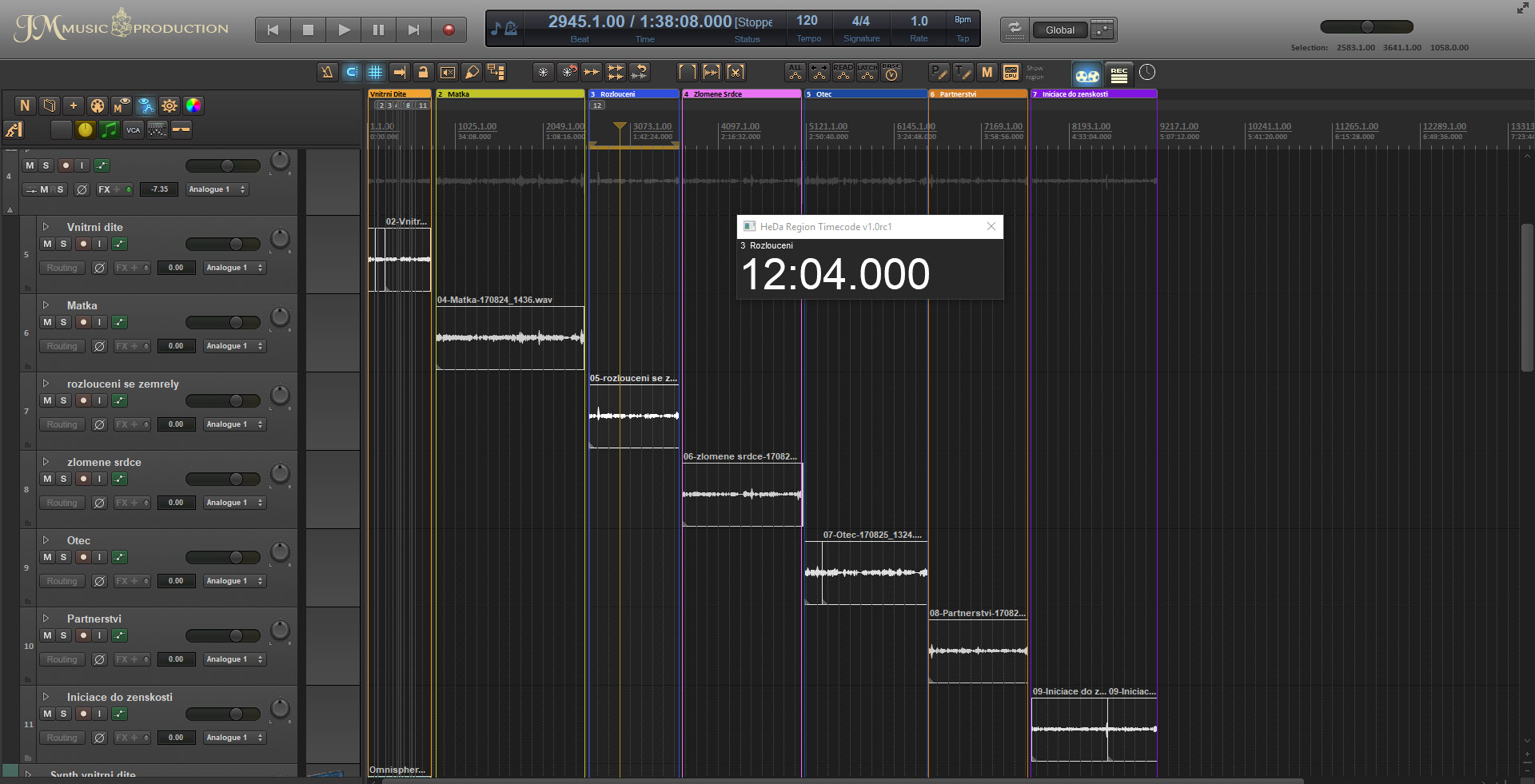This screenshot has width=1535, height=784.
Task: Select the Otec region tab
Action: 866,94
